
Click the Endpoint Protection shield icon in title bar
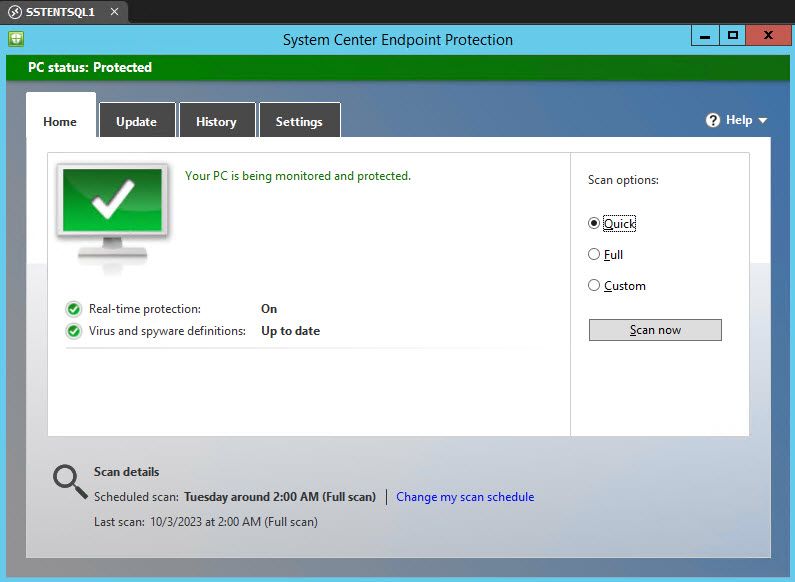(x=16, y=39)
